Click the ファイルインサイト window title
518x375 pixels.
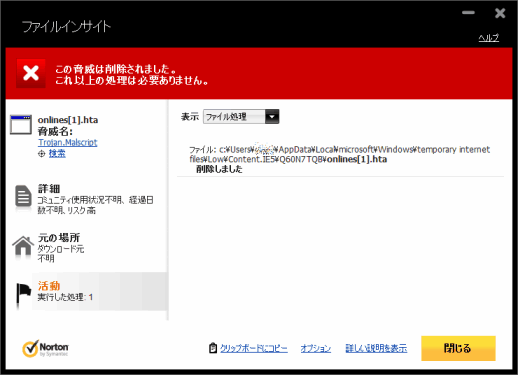pyautogui.click(x=66, y=27)
